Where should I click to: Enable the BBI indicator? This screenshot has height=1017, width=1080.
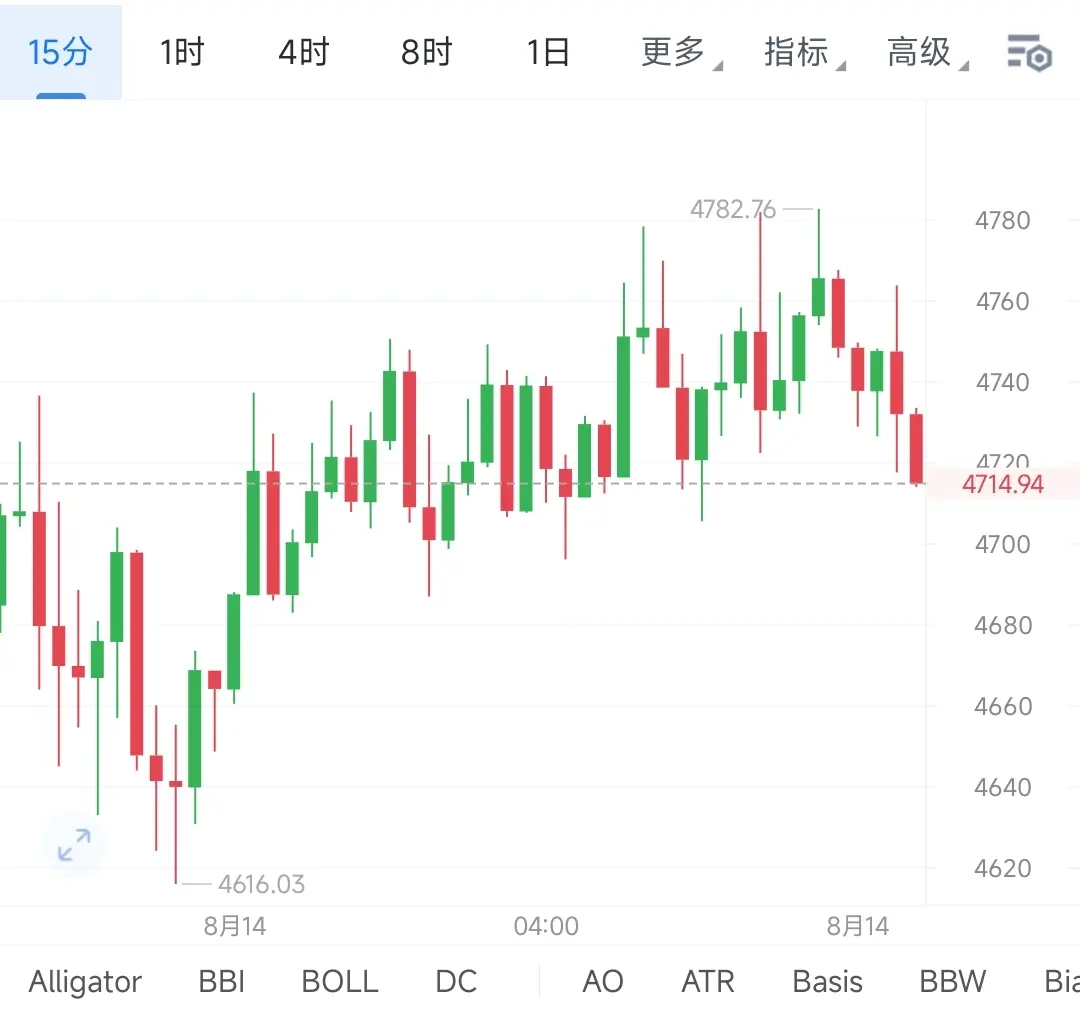tap(222, 981)
